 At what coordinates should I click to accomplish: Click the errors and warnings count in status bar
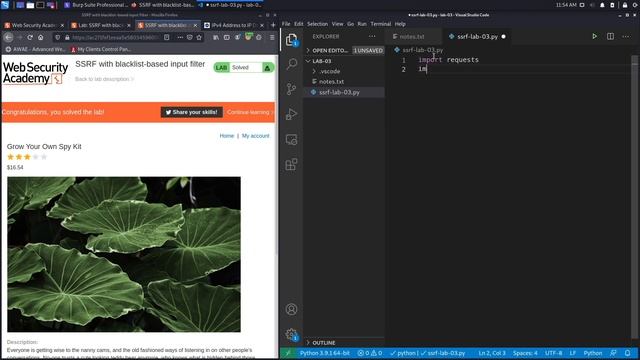[370, 353]
